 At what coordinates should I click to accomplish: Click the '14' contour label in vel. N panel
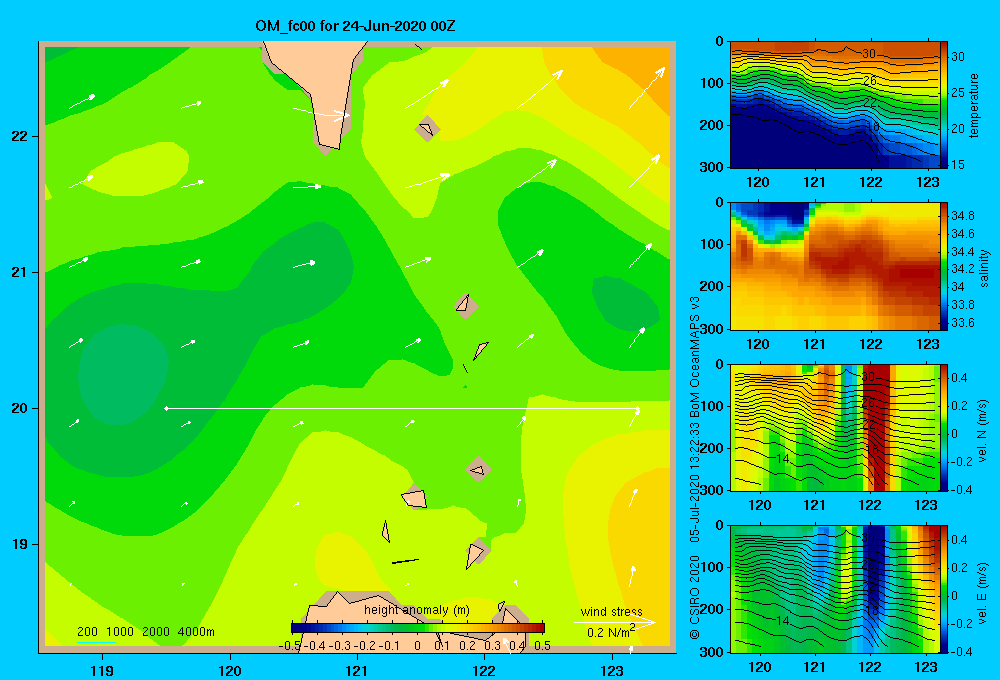[x=783, y=459]
